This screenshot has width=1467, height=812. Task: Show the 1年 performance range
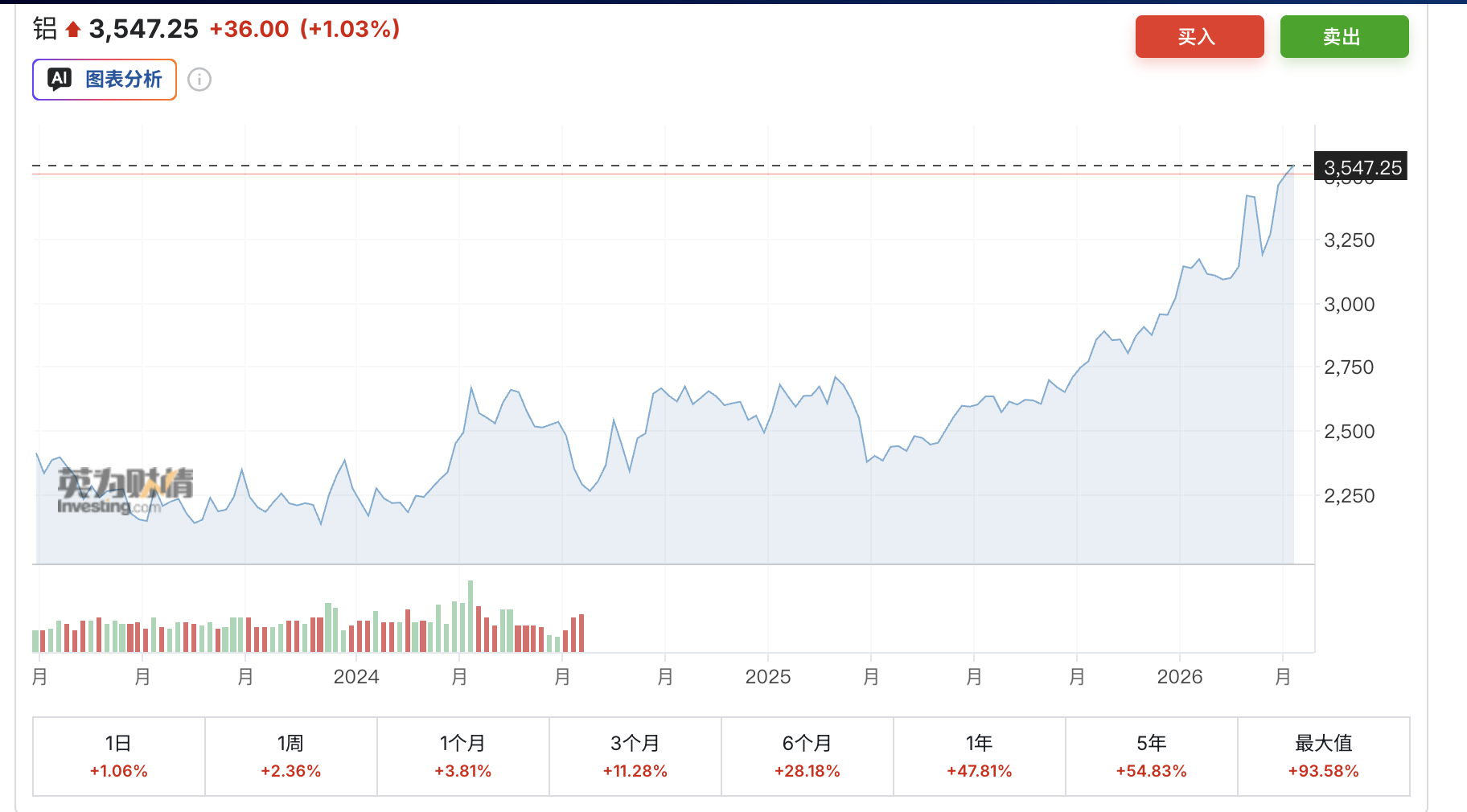pyautogui.click(x=980, y=756)
